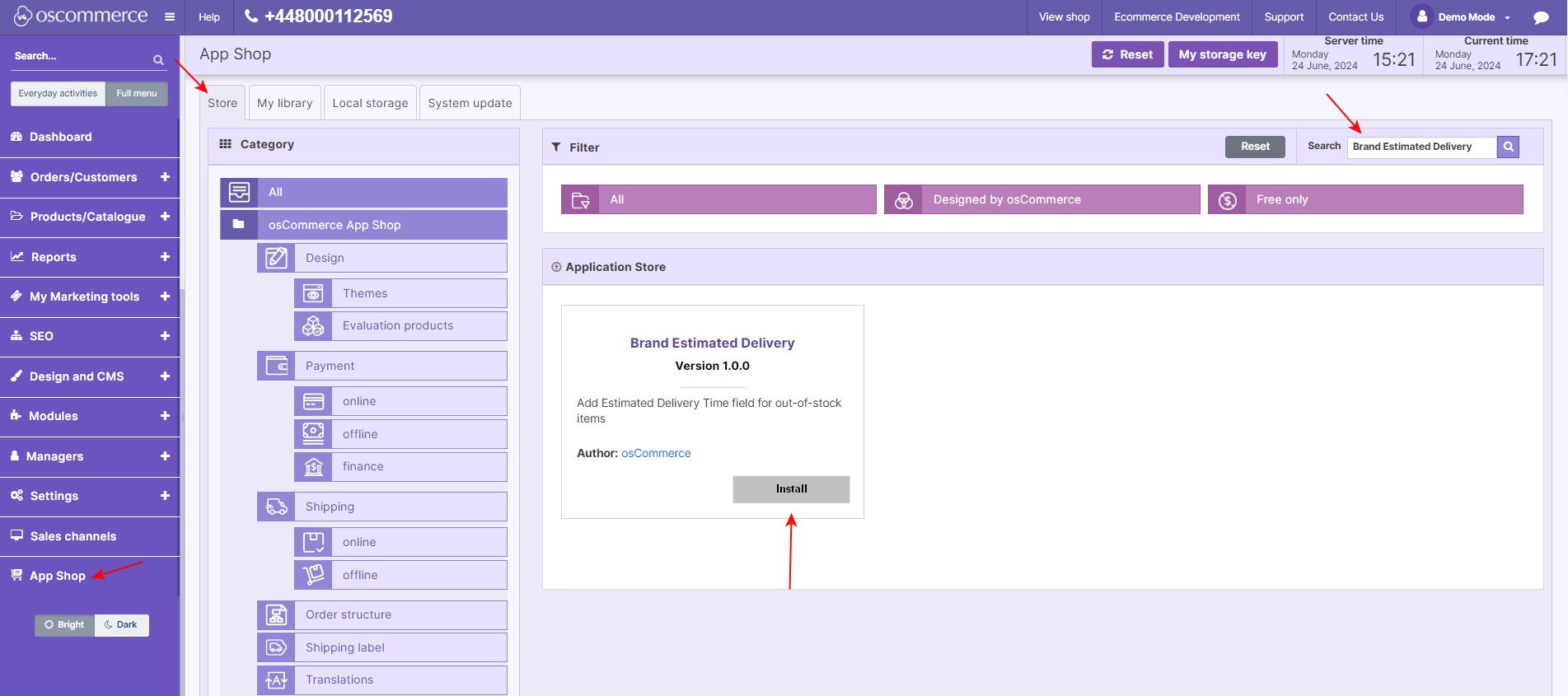The image size is (1568, 696).
Task: Open the osCommerce author link
Action: (x=656, y=453)
